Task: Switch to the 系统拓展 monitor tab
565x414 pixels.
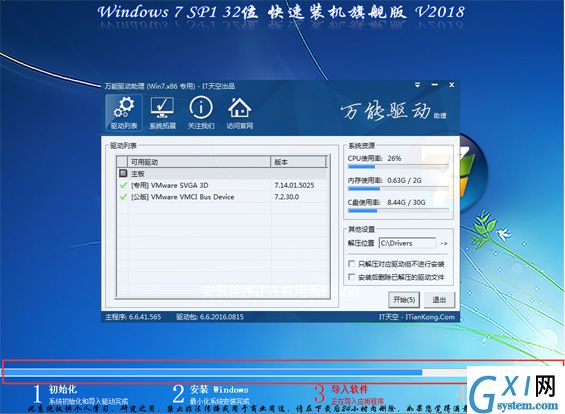Action: (x=162, y=112)
